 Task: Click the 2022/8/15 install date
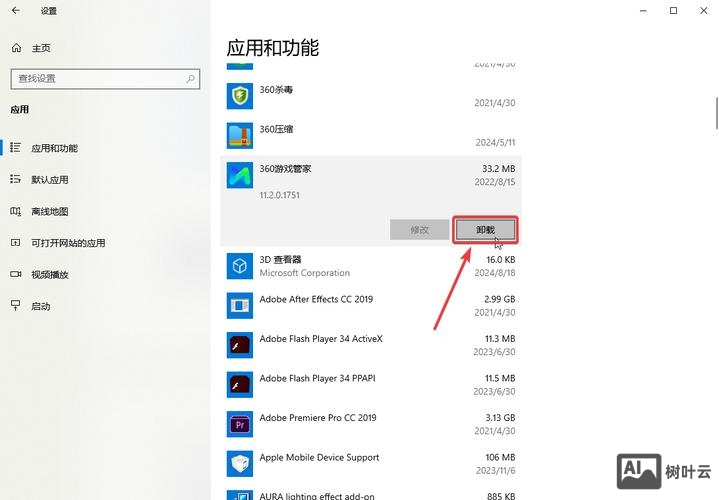(x=495, y=182)
